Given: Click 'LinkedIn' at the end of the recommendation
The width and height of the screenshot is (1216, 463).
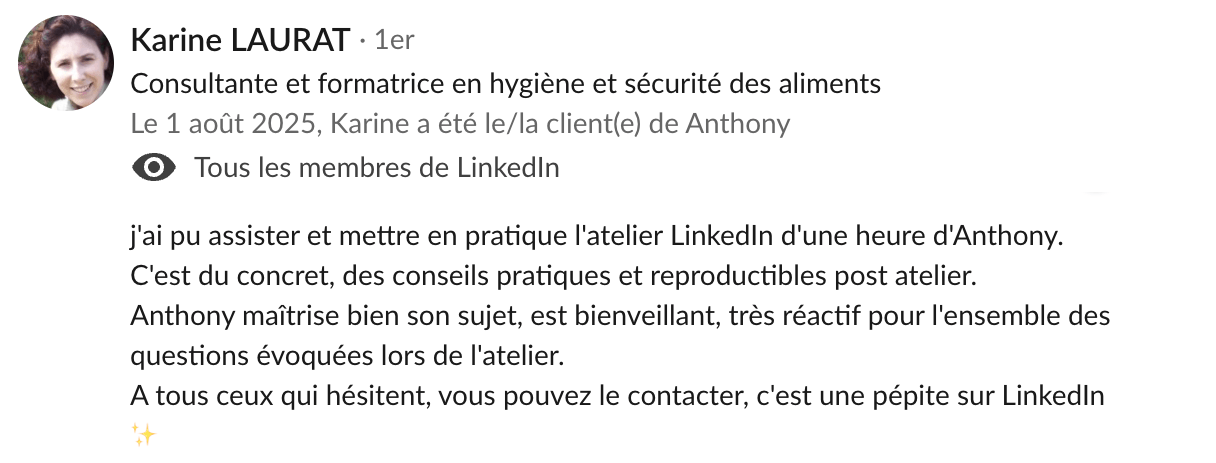Looking at the screenshot, I should pyautogui.click(x=1058, y=395).
